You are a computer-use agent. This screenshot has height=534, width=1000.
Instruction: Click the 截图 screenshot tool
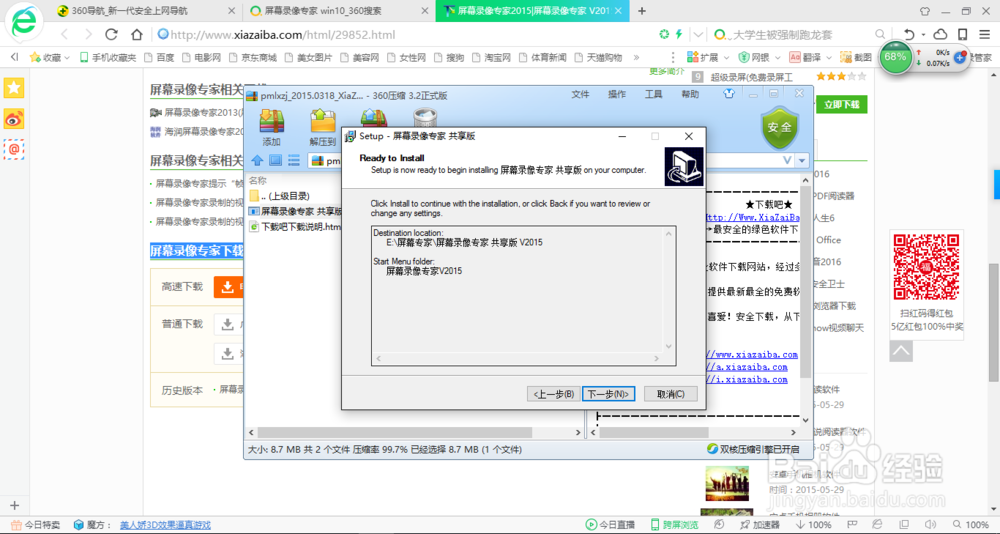(856, 57)
